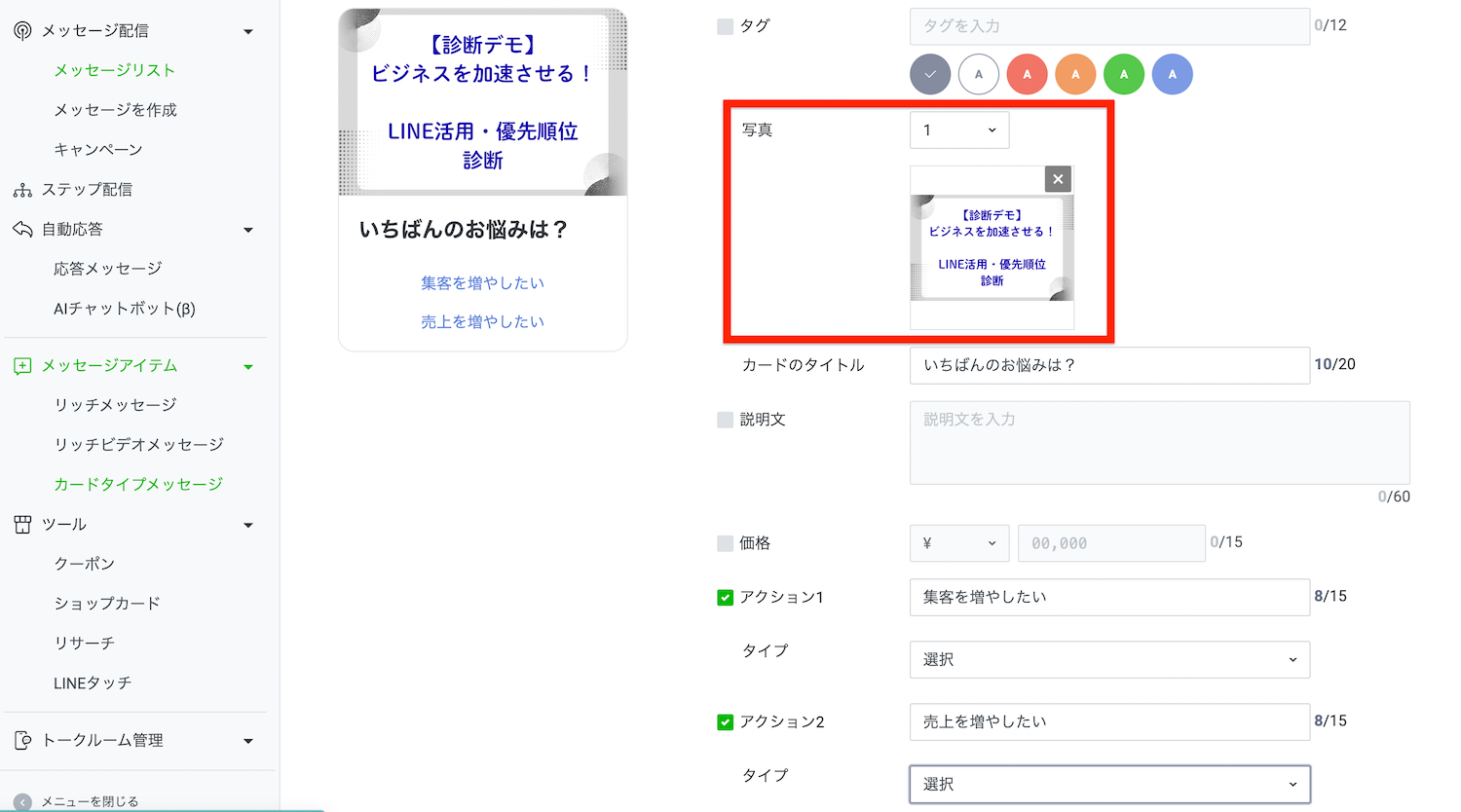Click the close-menu arrow icon at bottom
Screen dimensions: 1461x812
click(x=22, y=801)
